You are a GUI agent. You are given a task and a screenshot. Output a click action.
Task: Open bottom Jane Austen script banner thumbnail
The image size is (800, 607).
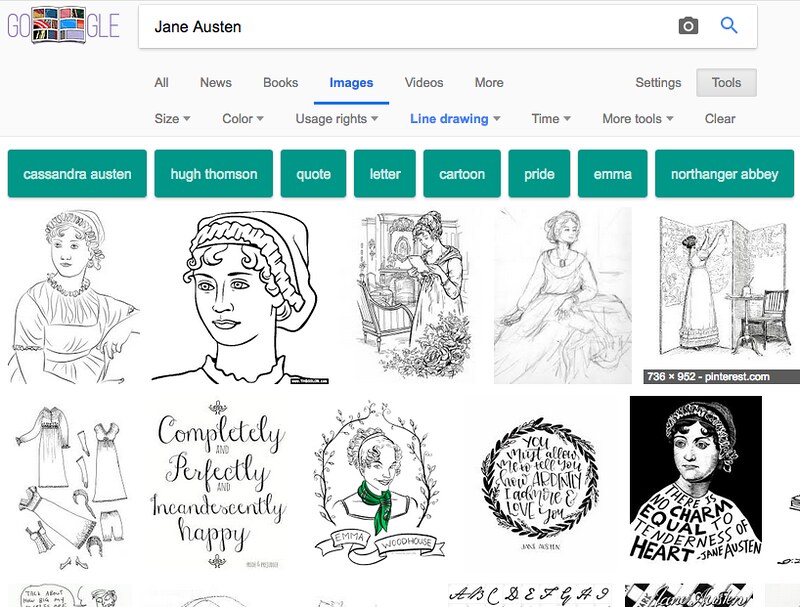(x=689, y=595)
